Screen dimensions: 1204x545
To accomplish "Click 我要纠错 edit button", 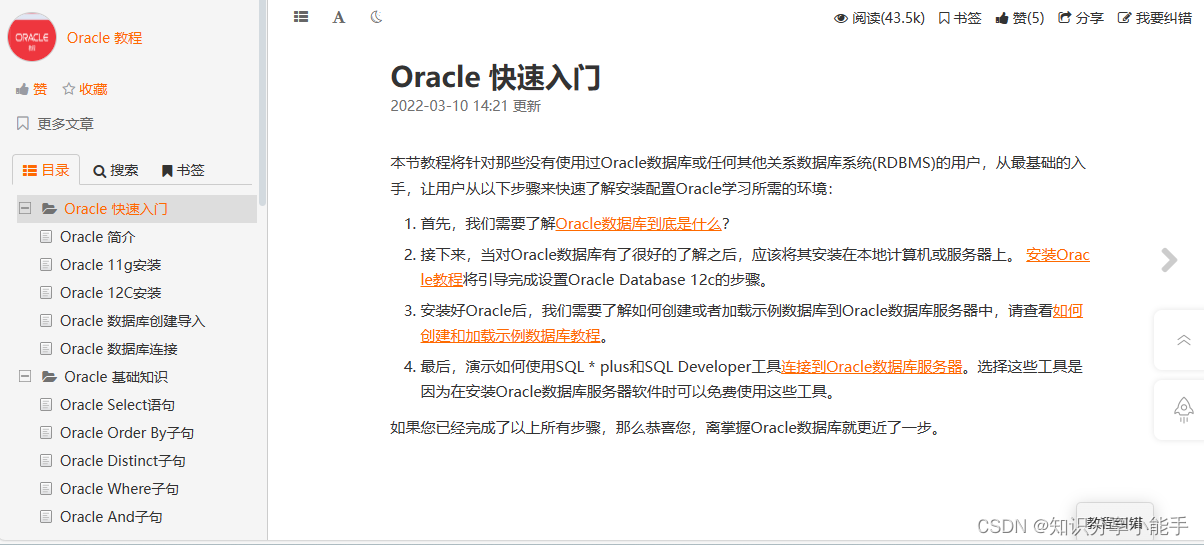I will [x=1154, y=18].
